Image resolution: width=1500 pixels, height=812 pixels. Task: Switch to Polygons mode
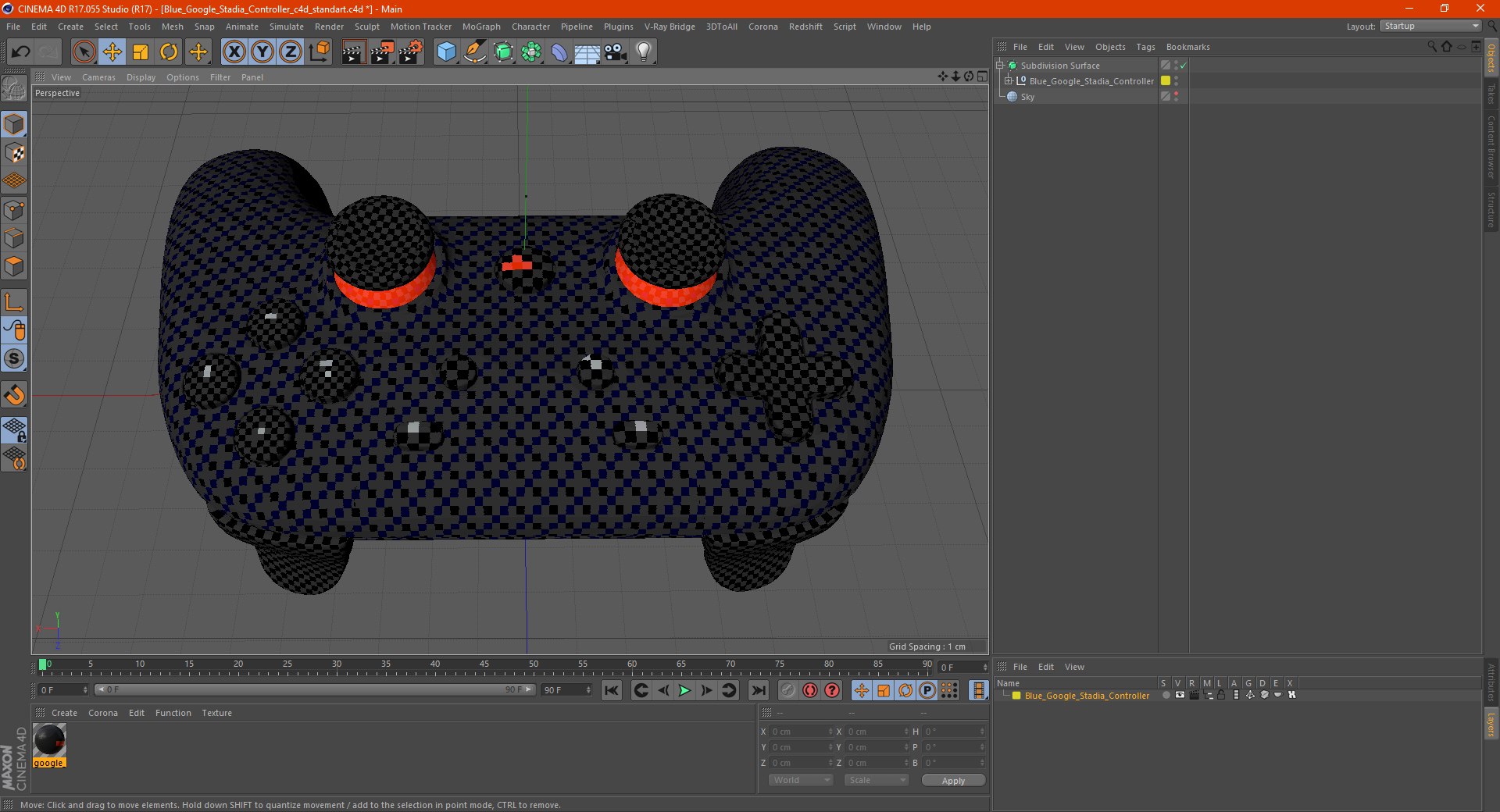click(14, 266)
